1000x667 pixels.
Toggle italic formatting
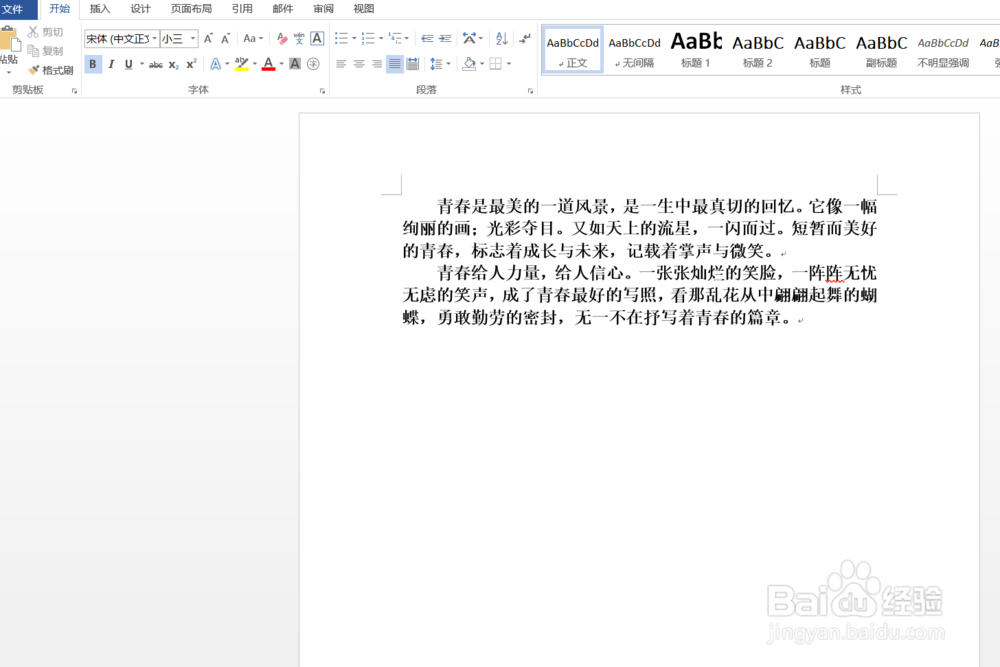click(x=112, y=63)
